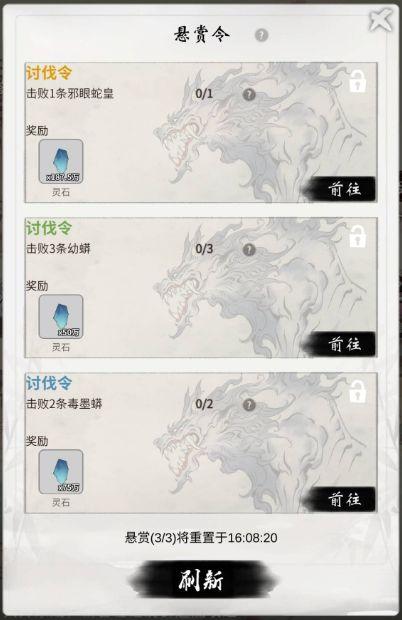Close the 悬赏令 bounty window
Screen dimensions: 402x620
click(x=380, y=20)
